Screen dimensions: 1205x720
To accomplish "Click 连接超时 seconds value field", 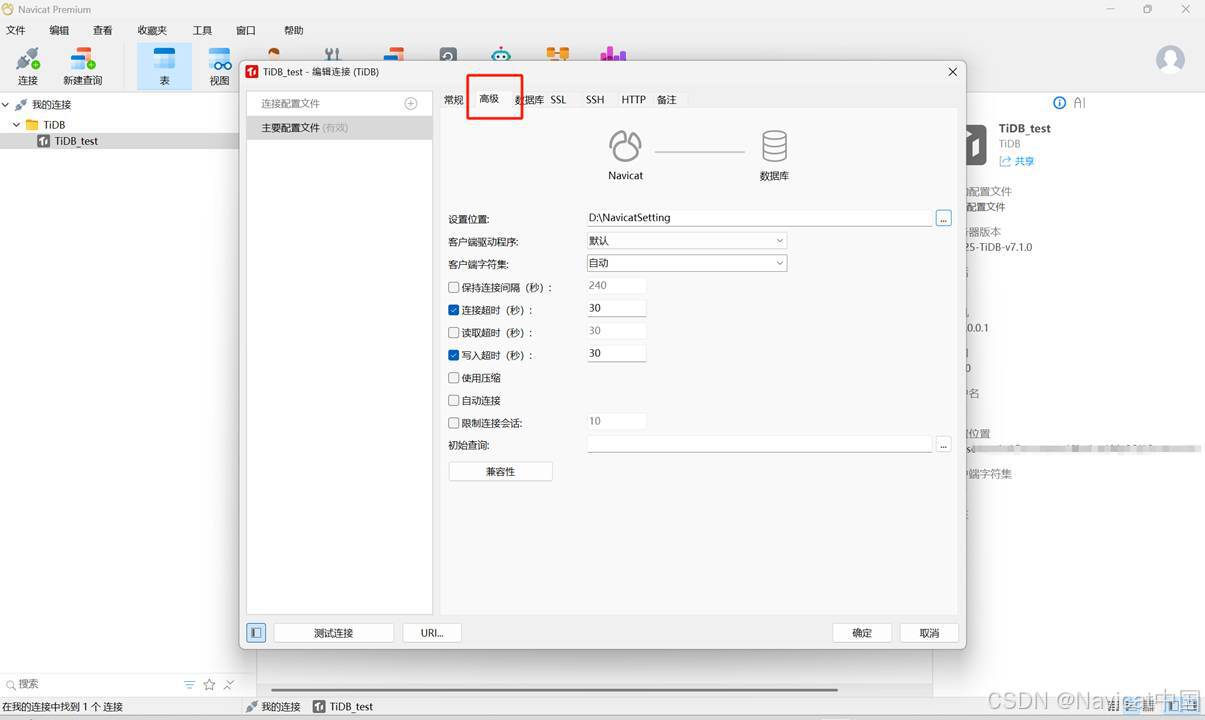I will (616, 308).
